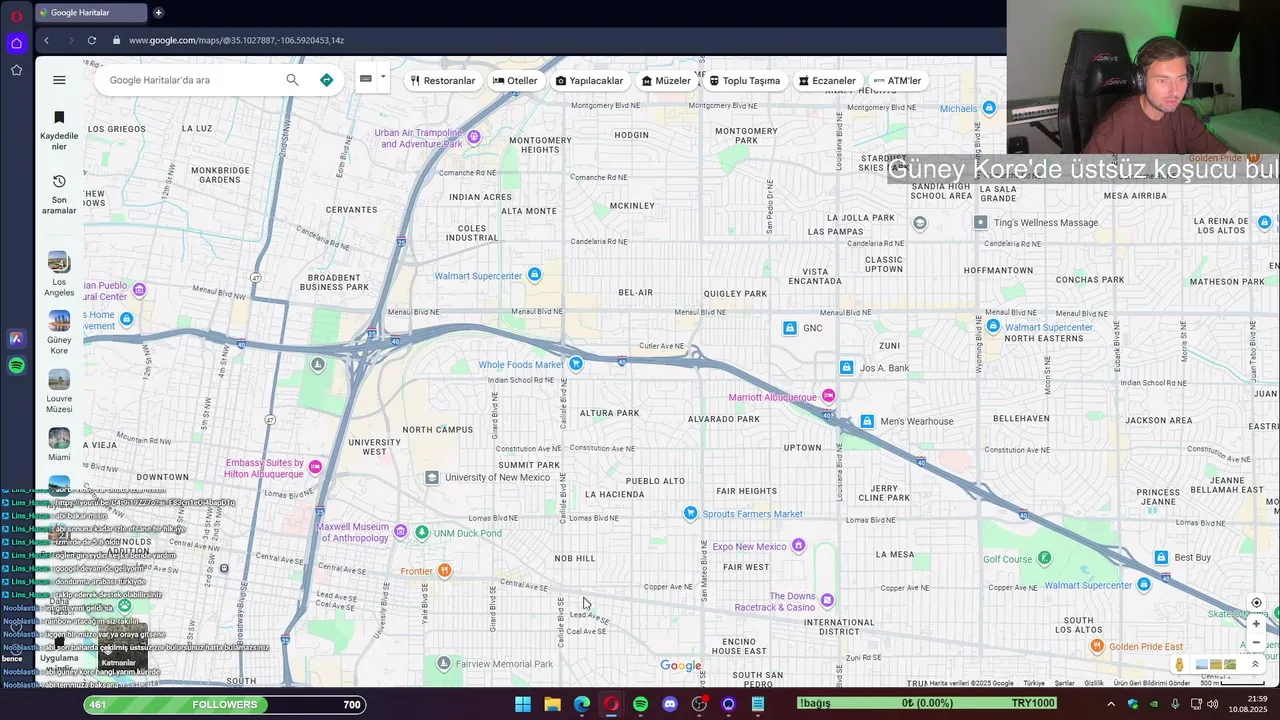Select the Marriott Albuquerque hotel pin

point(828,397)
